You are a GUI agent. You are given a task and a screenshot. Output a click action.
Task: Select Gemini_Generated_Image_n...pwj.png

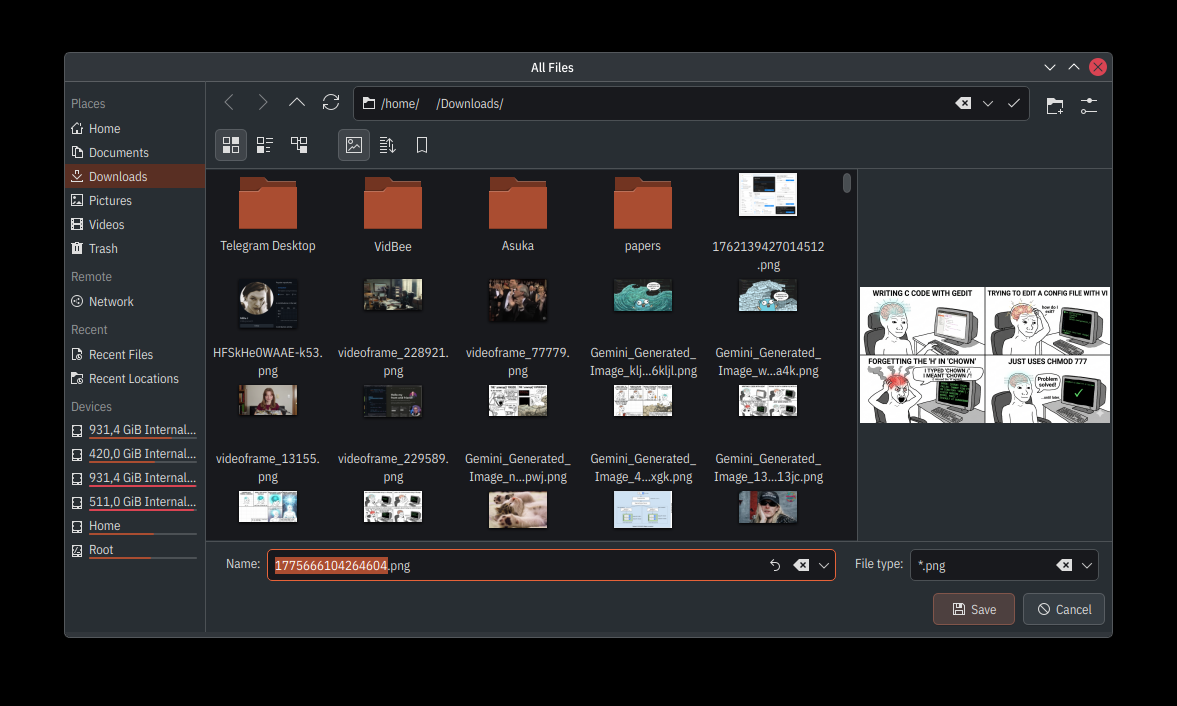click(x=518, y=434)
